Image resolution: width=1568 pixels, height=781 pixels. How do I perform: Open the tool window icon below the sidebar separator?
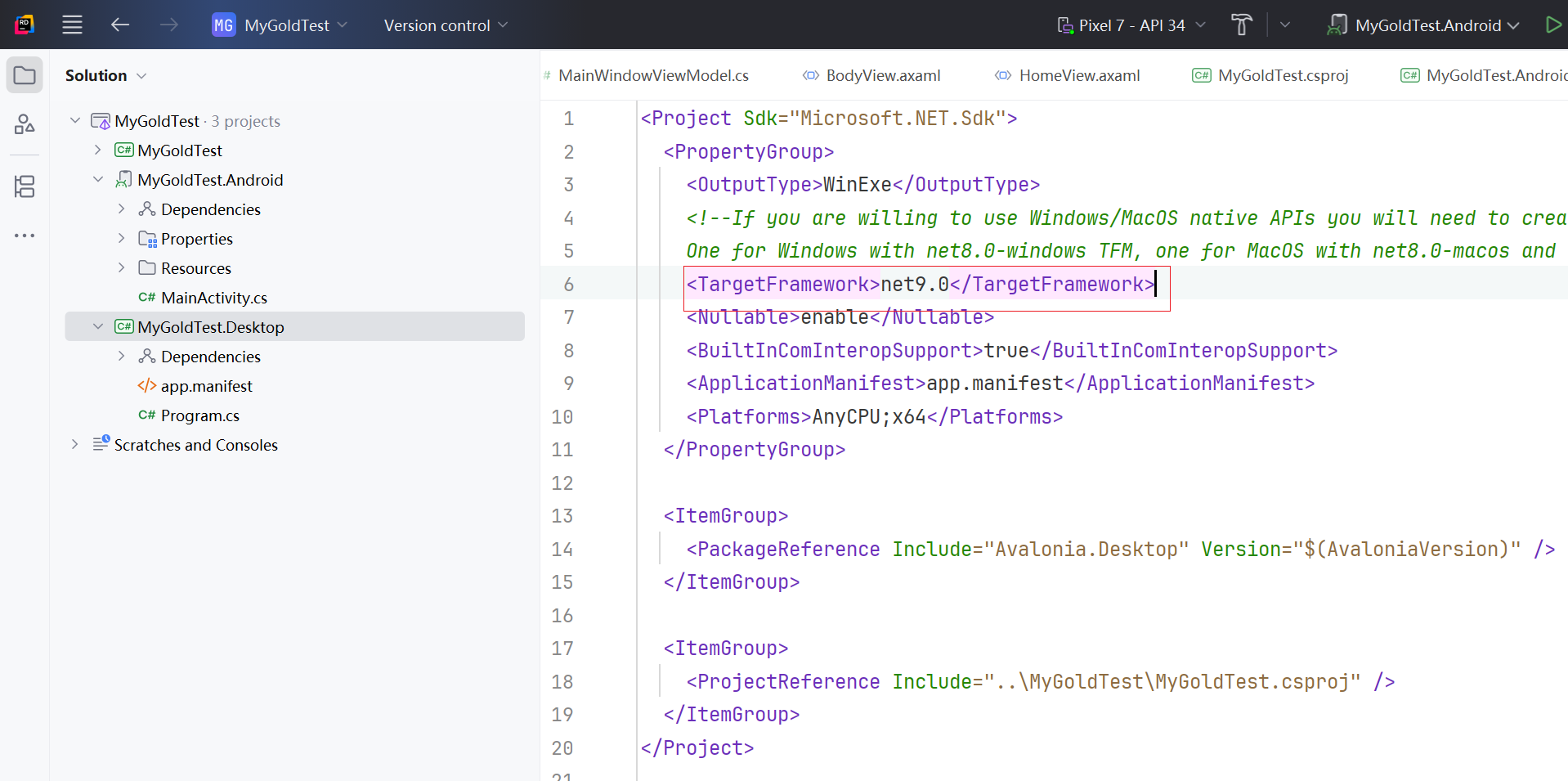tap(25, 187)
